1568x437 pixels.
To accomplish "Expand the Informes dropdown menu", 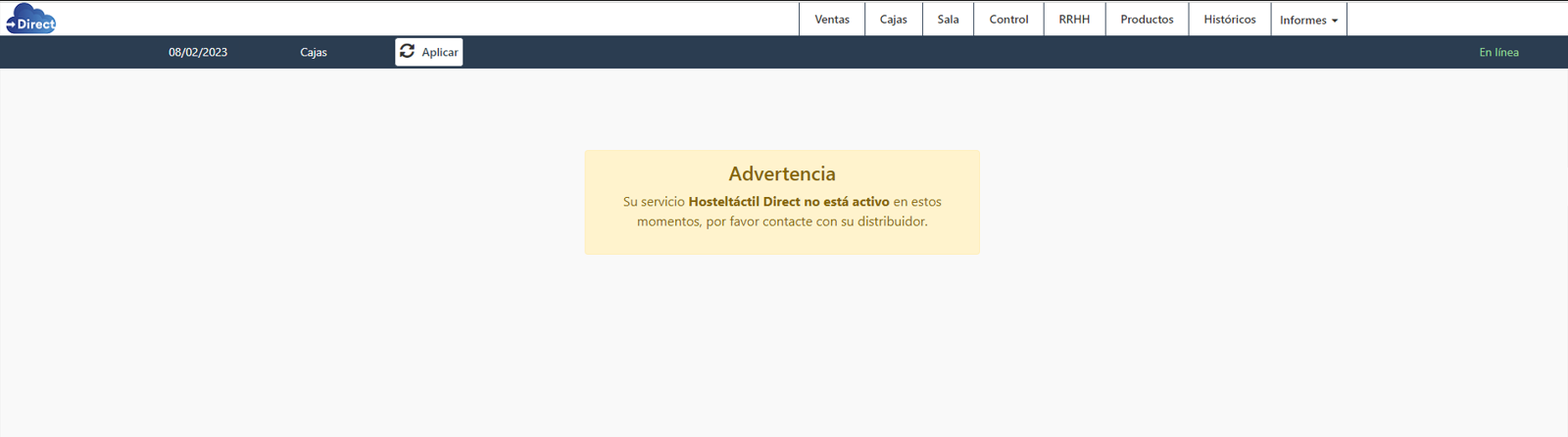I will (x=1302, y=20).
